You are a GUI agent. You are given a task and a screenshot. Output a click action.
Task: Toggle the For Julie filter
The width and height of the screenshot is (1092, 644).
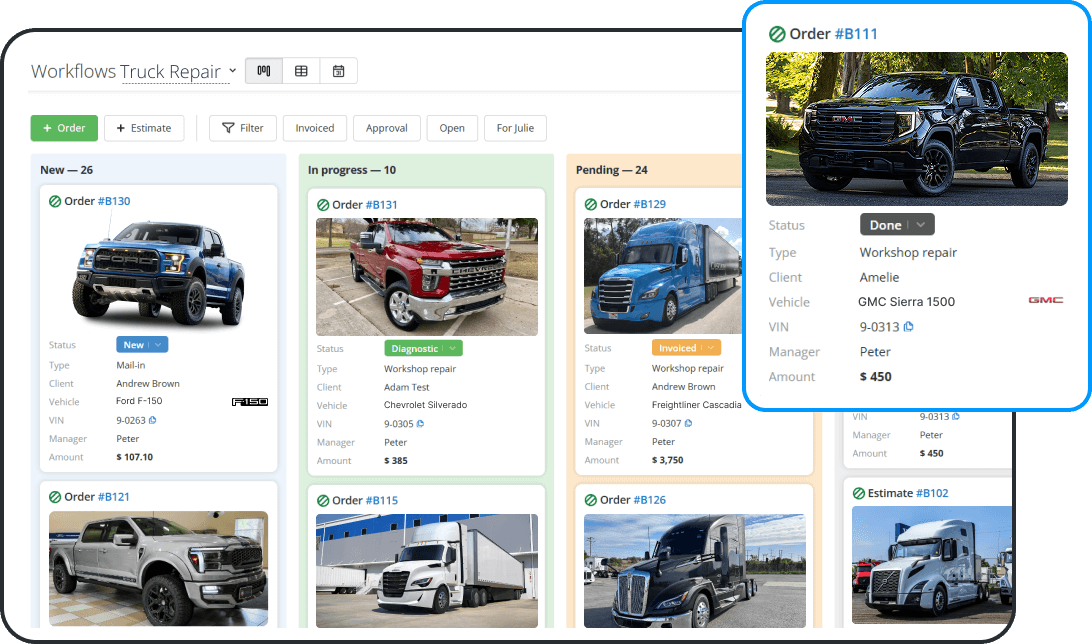point(515,128)
